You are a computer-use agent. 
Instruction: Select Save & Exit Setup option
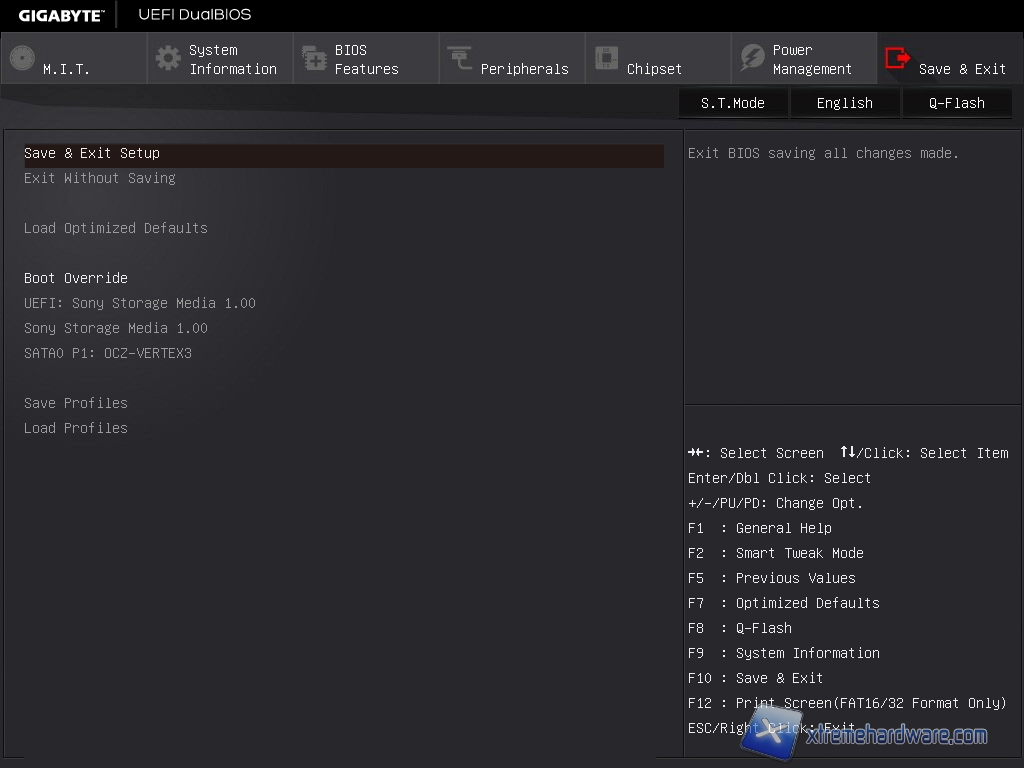[x=92, y=153]
